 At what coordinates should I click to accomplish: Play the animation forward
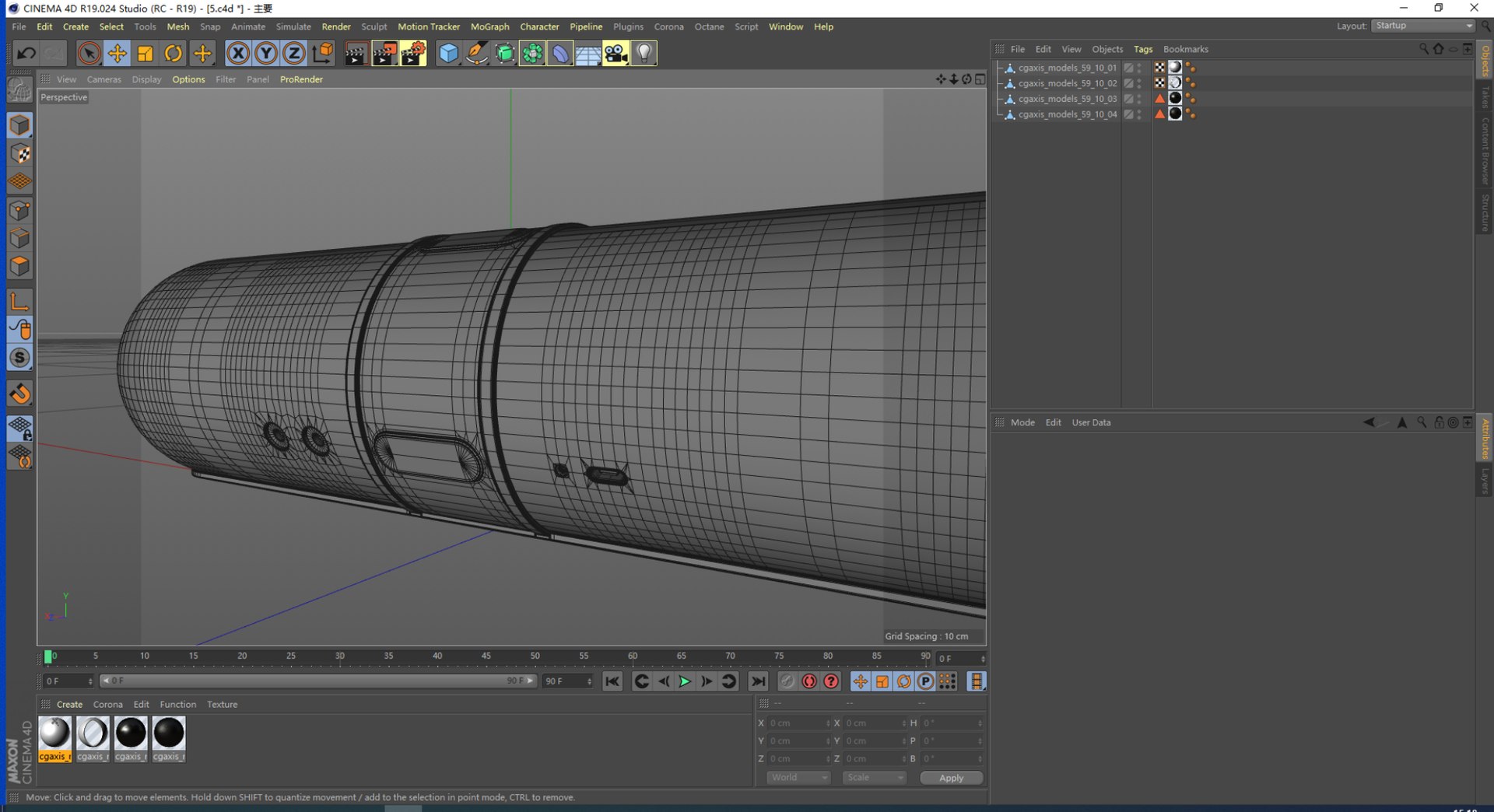(685, 681)
